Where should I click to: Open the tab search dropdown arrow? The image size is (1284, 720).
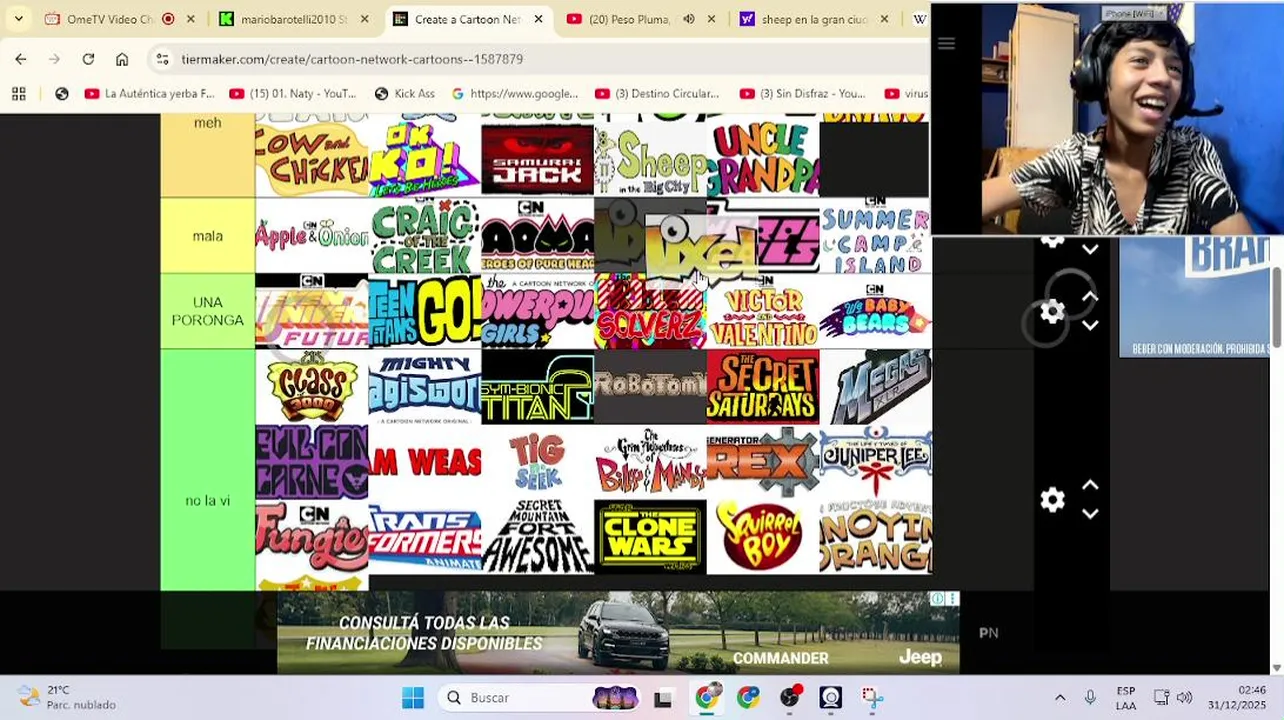tap(18, 19)
